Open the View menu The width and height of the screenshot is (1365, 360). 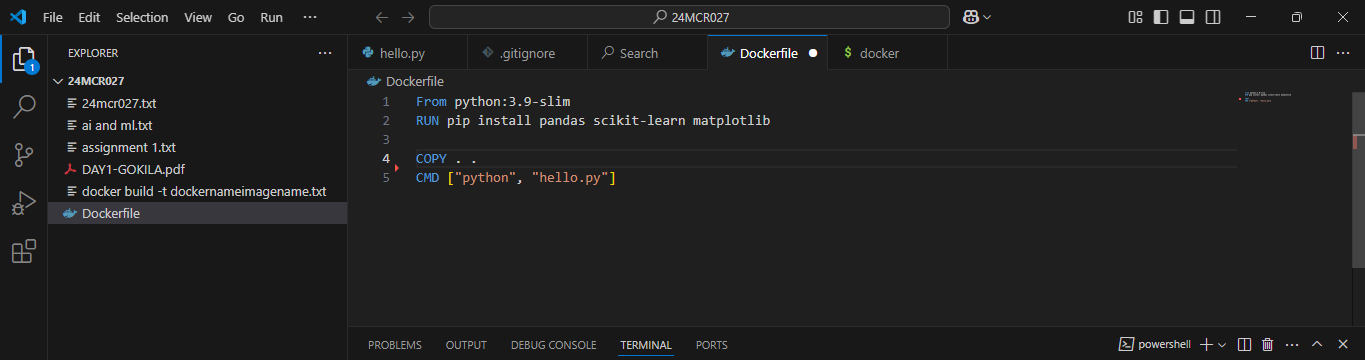pyautogui.click(x=198, y=17)
